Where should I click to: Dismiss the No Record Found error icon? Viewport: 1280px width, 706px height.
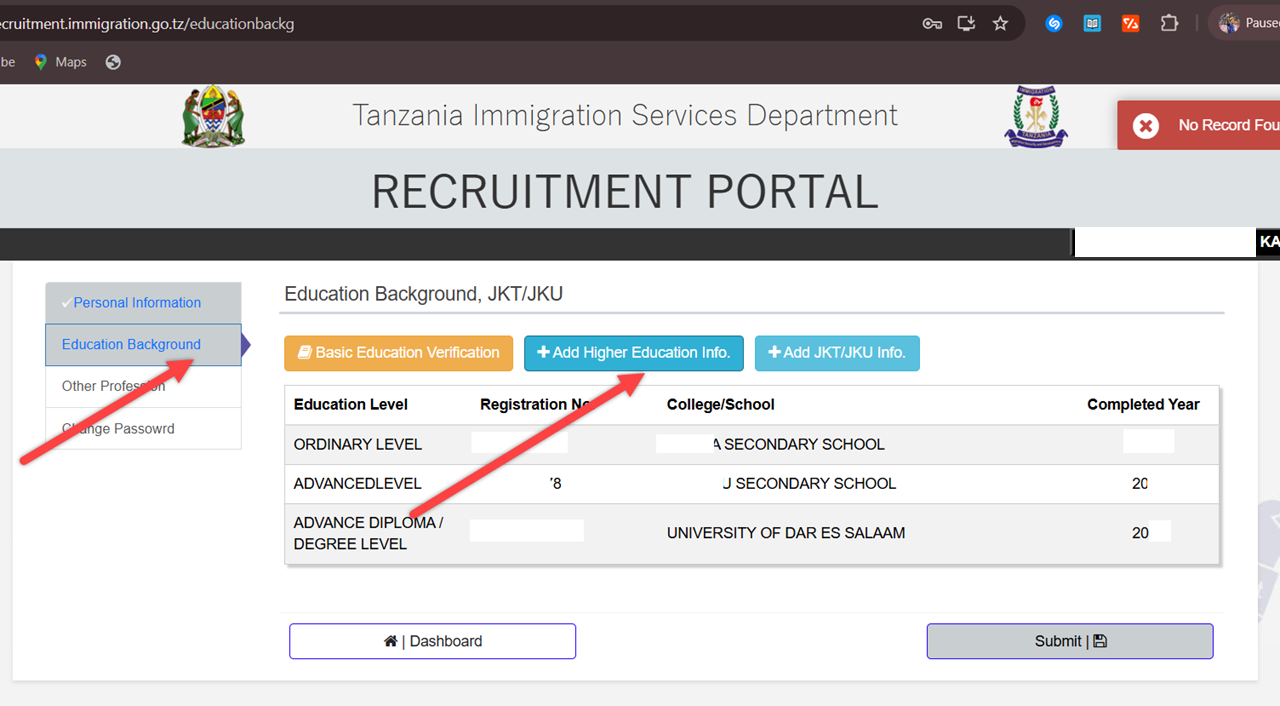(1146, 125)
